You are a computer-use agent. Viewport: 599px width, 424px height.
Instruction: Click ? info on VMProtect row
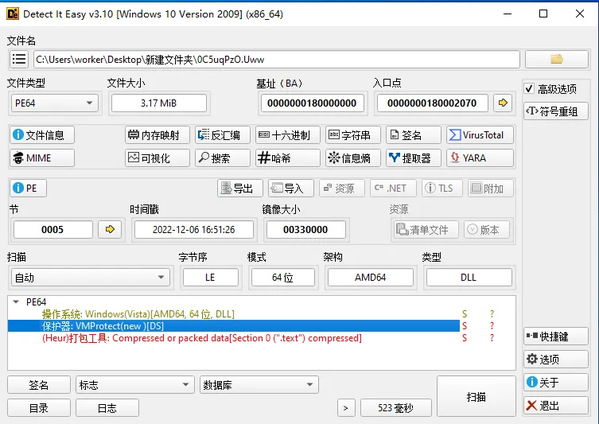pyautogui.click(x=492, y=326)
